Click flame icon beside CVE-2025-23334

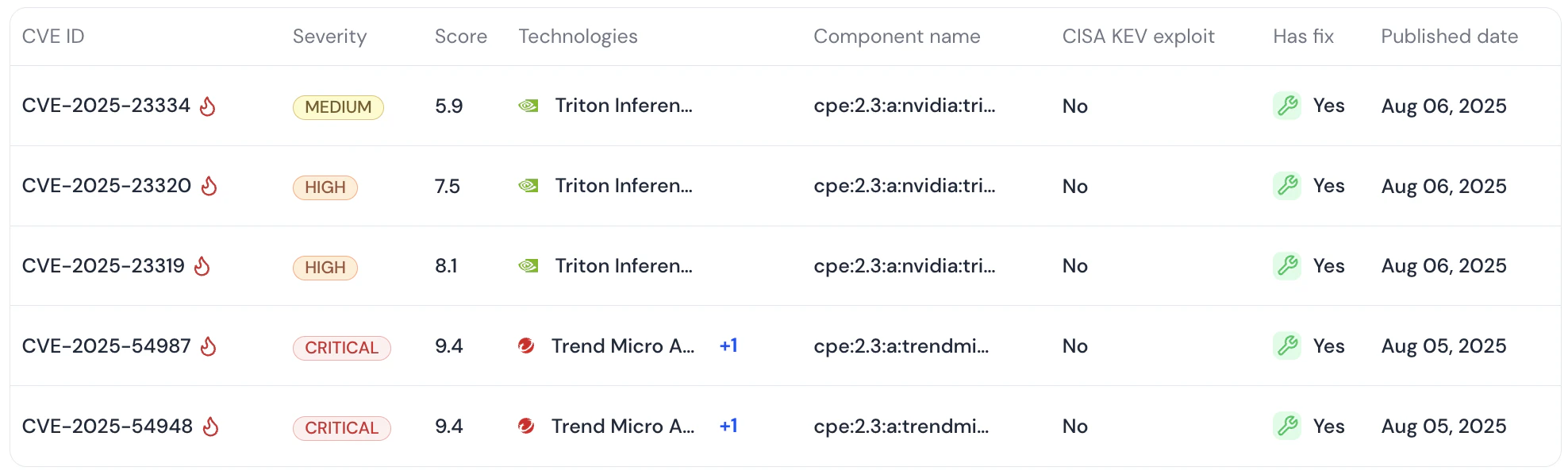tap(208, 106)
